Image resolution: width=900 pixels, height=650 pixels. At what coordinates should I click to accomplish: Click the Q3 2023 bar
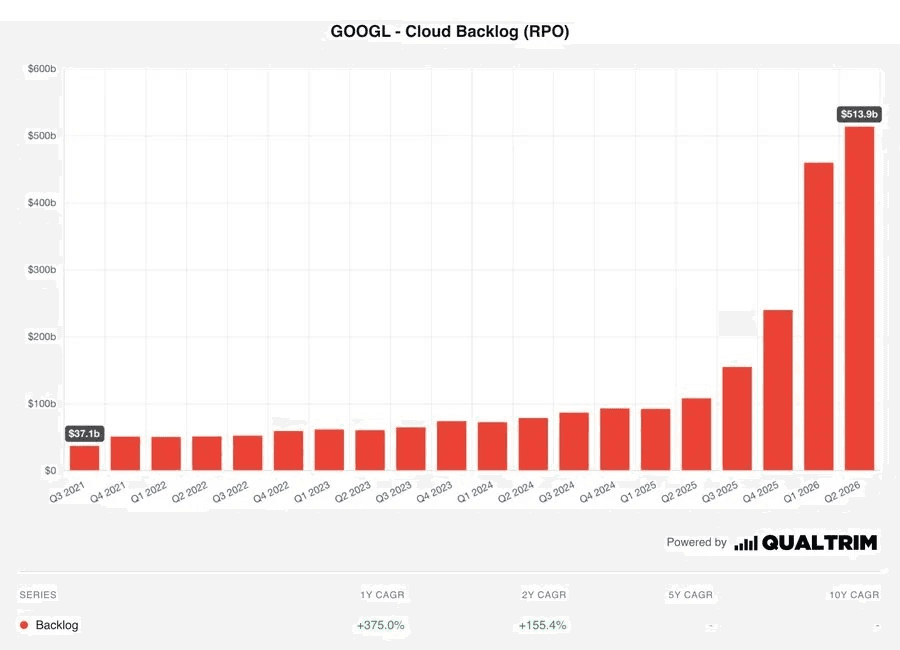click(411, 449)
